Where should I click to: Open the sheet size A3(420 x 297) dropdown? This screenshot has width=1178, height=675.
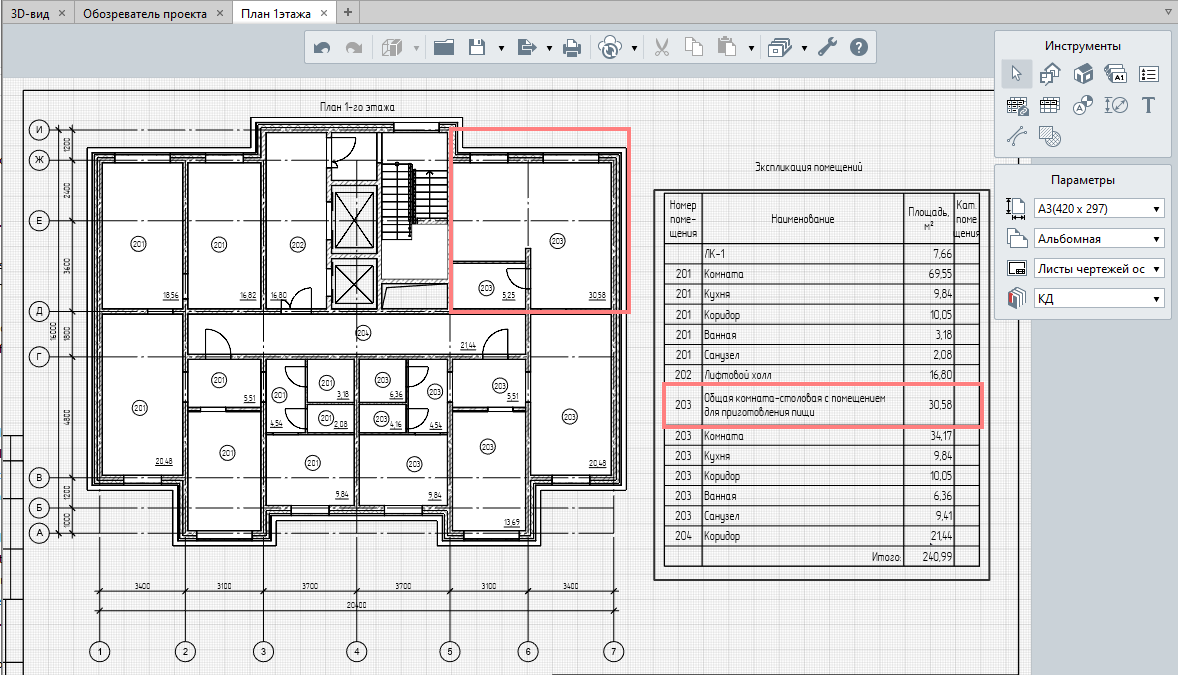pyautogui.click(x=1098, y=208)
